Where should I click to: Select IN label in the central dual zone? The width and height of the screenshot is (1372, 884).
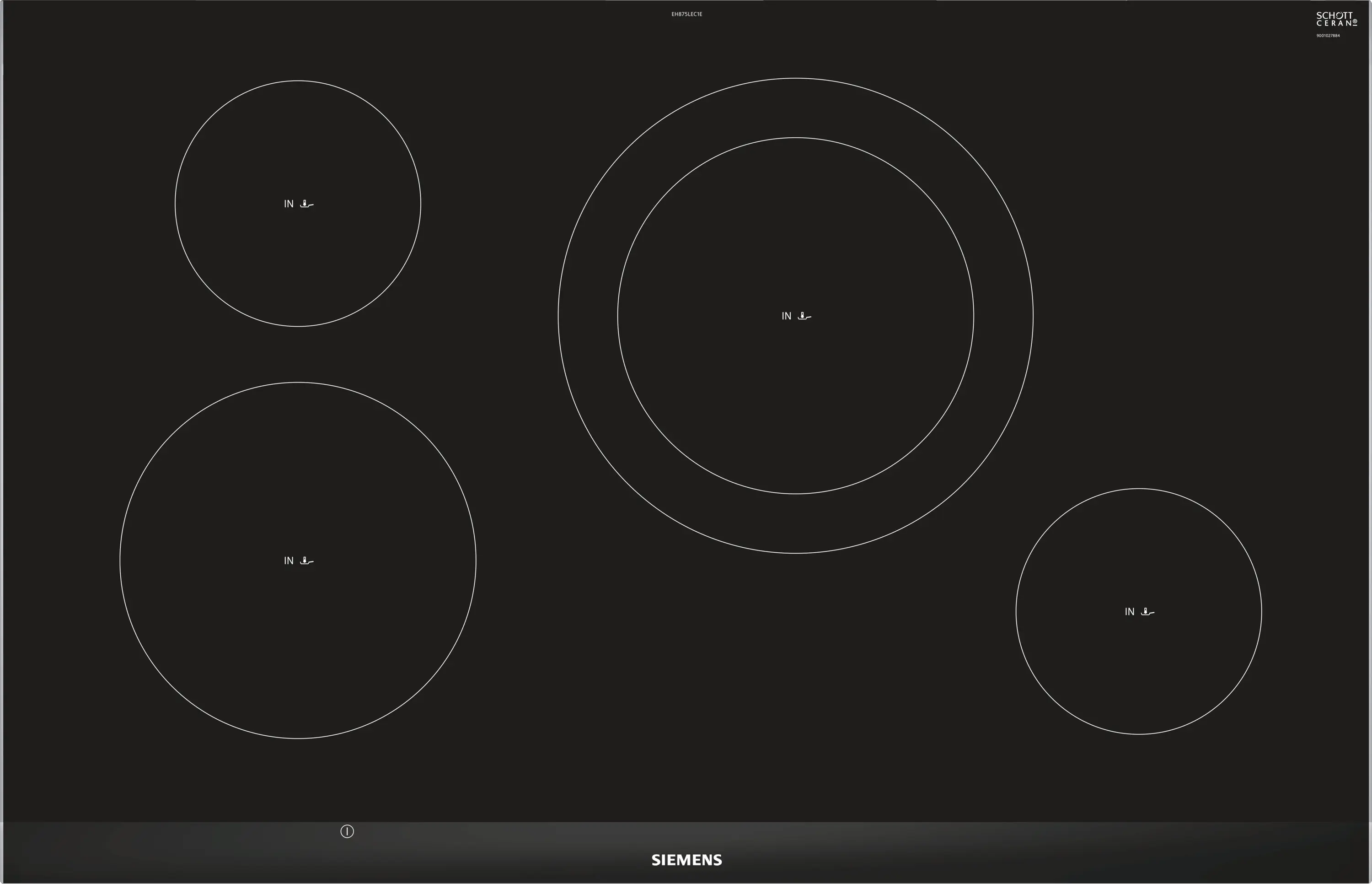pos(786,316)
